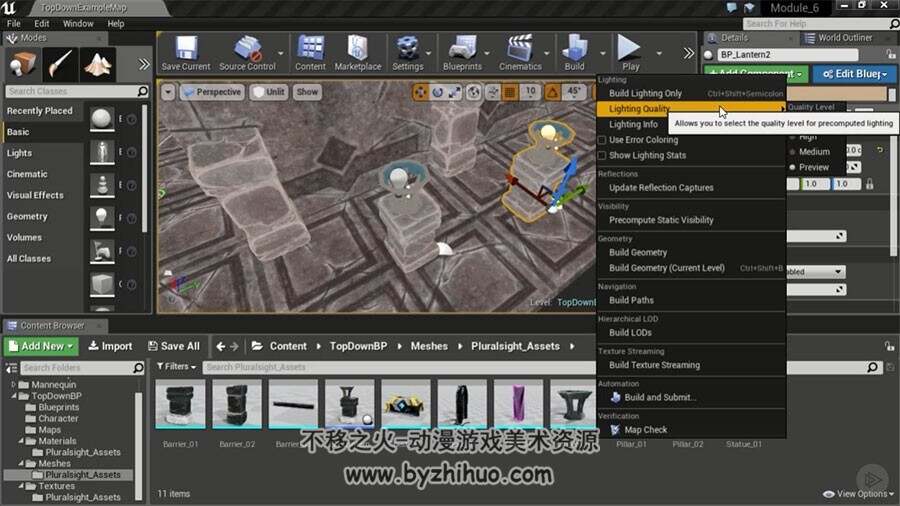Viewport: 900px width, 506px height.
Task: Collapse the TopDownBP folder in tree
Action: pyautogui.click(x=14, y=396)
